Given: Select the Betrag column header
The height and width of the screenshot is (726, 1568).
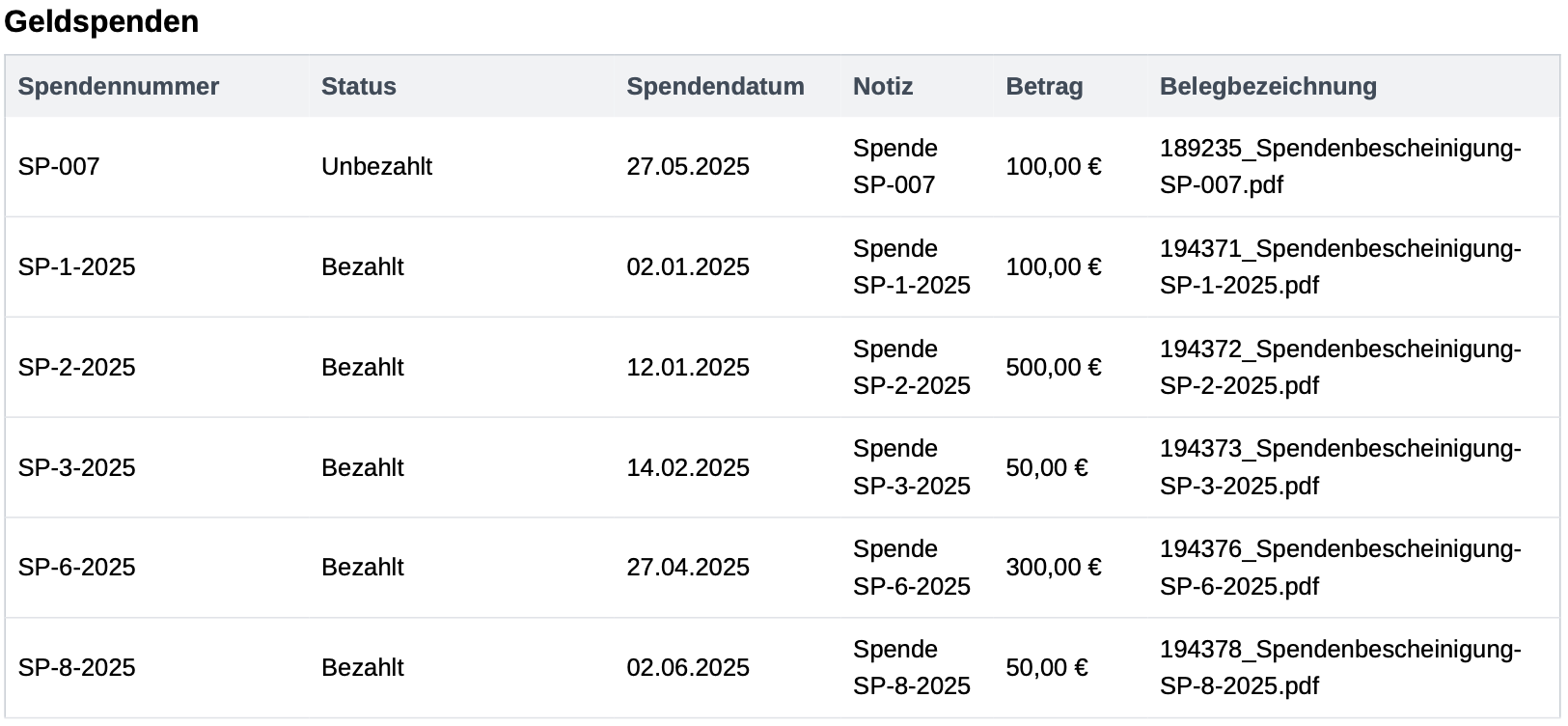Looking at the screenshot, I should [1044, 87].
